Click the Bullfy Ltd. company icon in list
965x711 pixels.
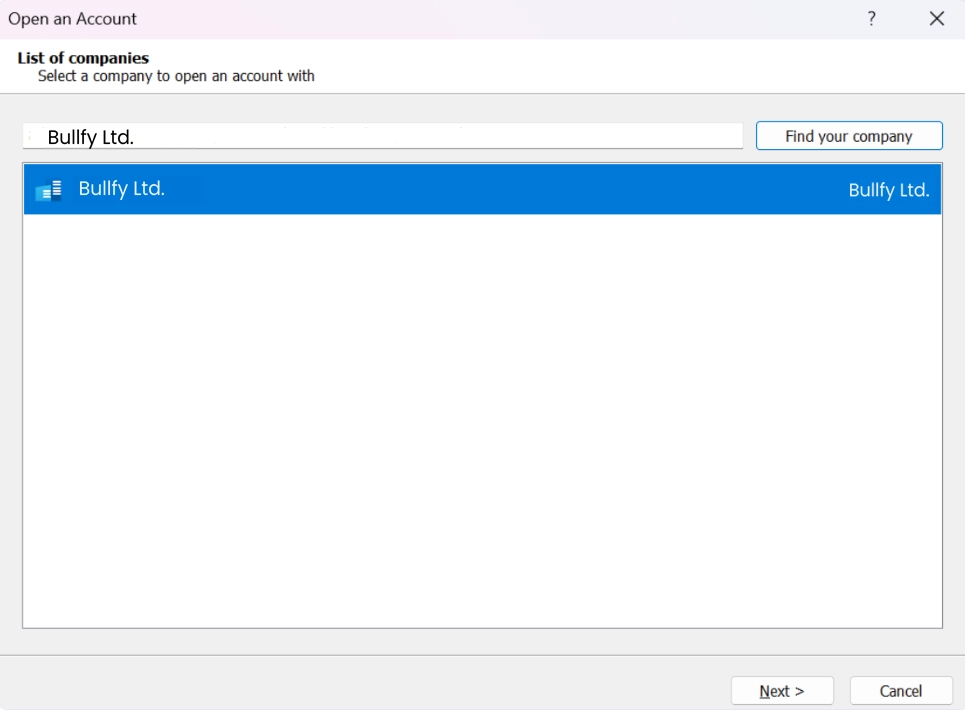[49, 190]
